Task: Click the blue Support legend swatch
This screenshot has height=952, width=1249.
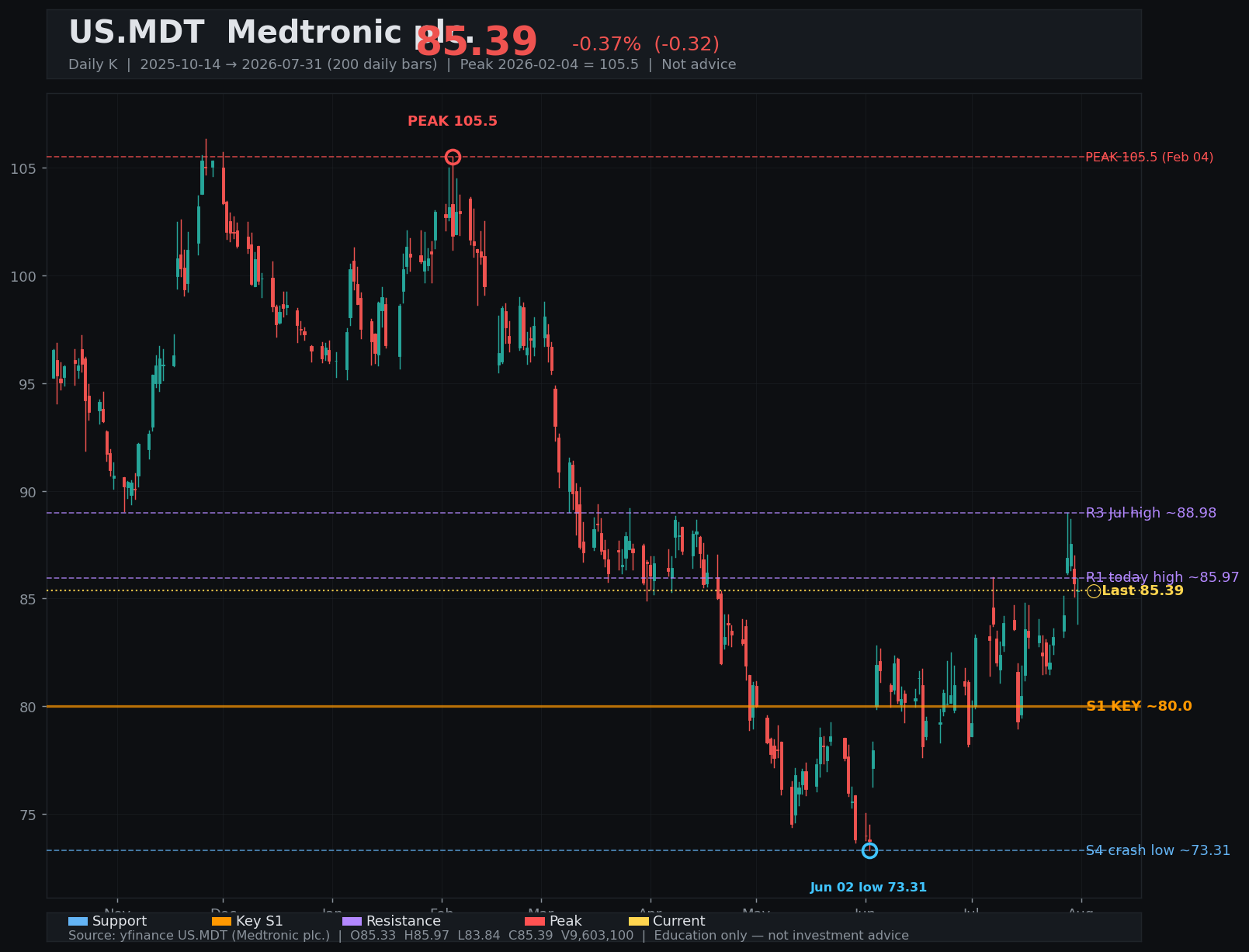Action: coord(78,922)
